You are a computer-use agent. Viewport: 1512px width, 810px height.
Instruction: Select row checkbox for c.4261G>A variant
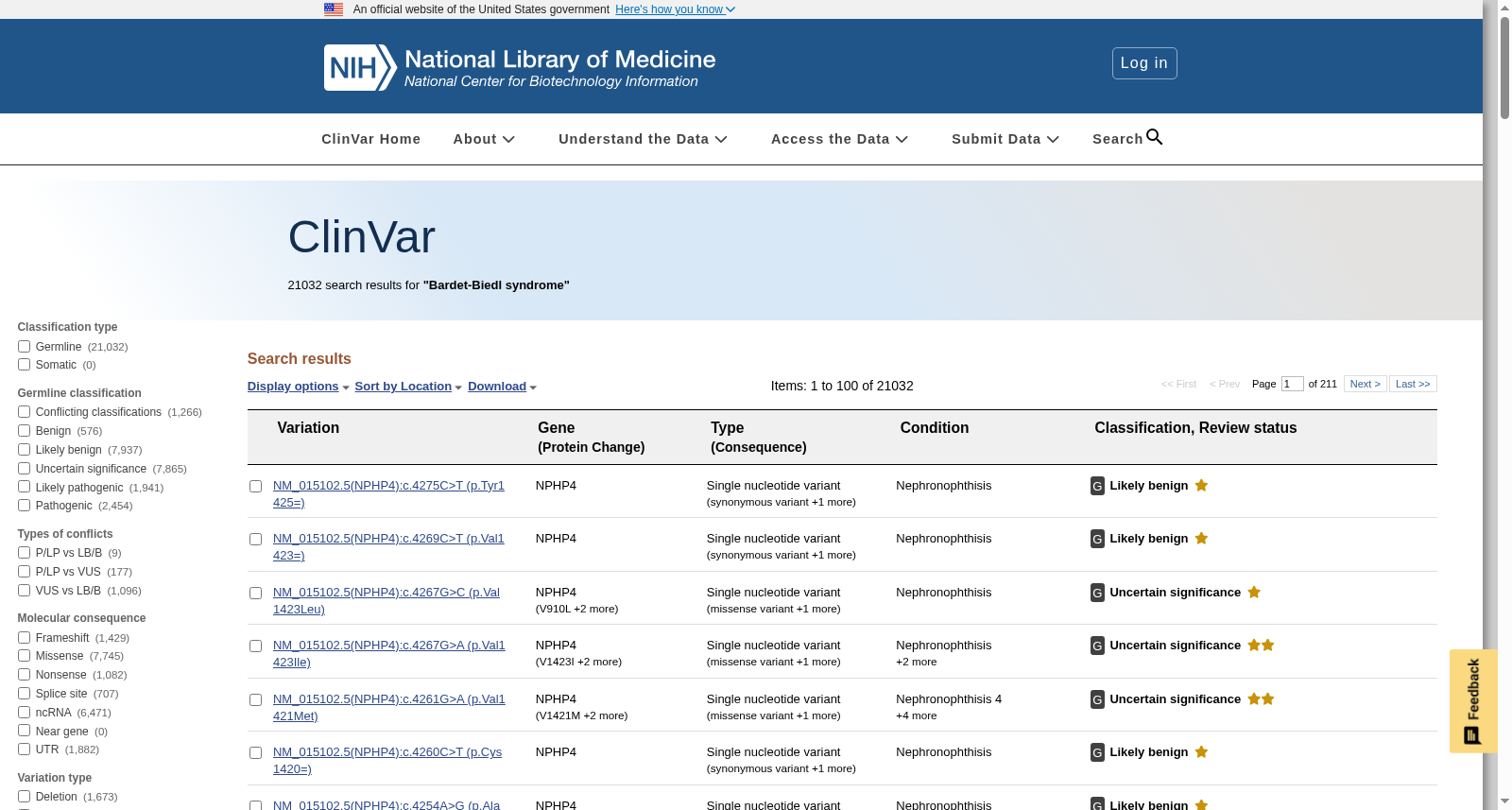point(255,700)
